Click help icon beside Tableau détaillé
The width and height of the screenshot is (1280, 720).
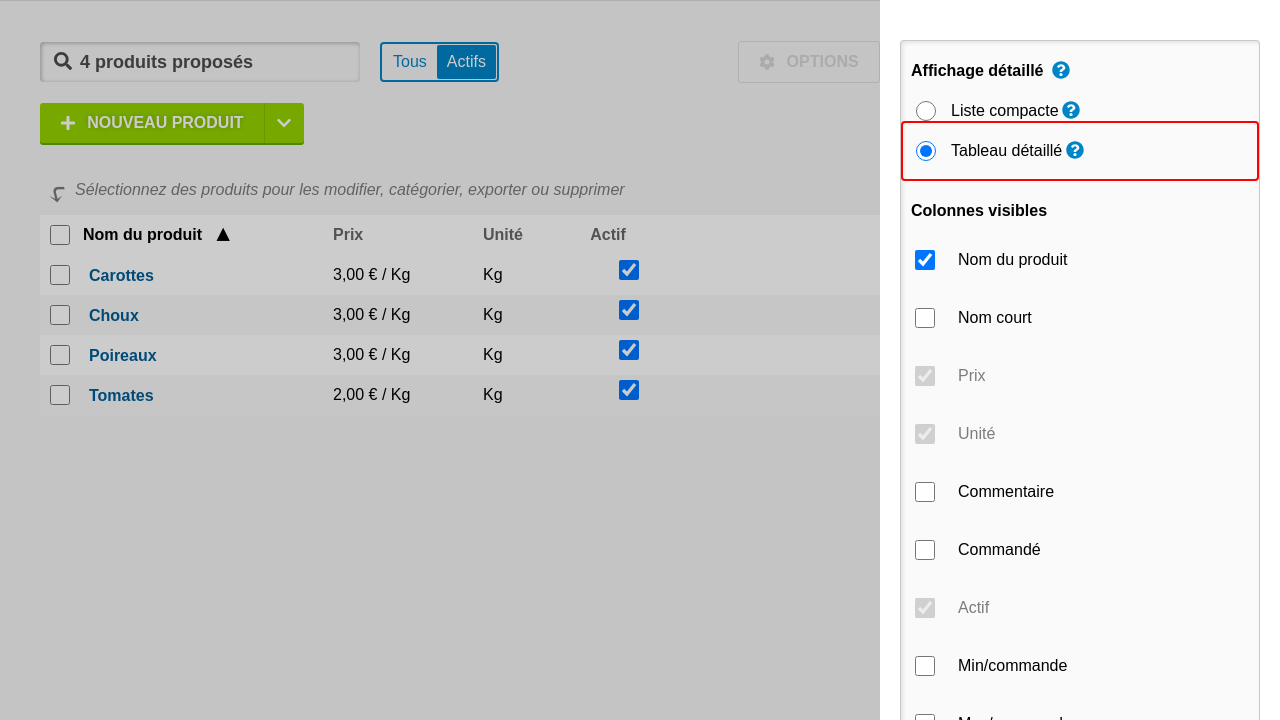coord(1075,150)
